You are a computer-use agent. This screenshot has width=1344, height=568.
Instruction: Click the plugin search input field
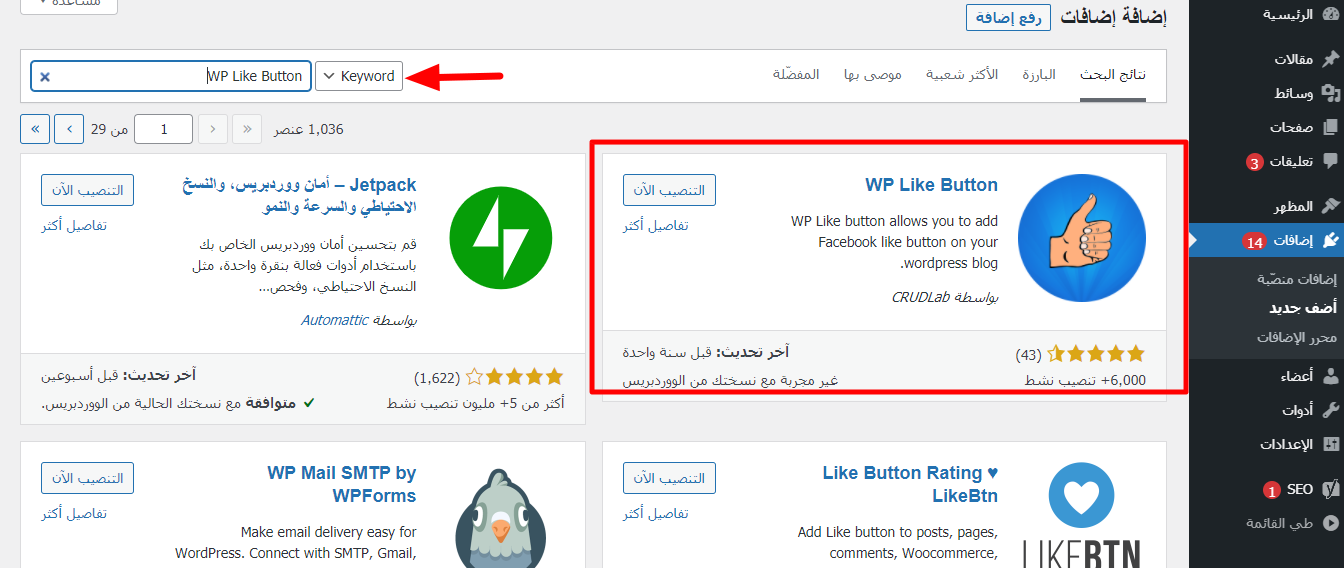(171, 76)
